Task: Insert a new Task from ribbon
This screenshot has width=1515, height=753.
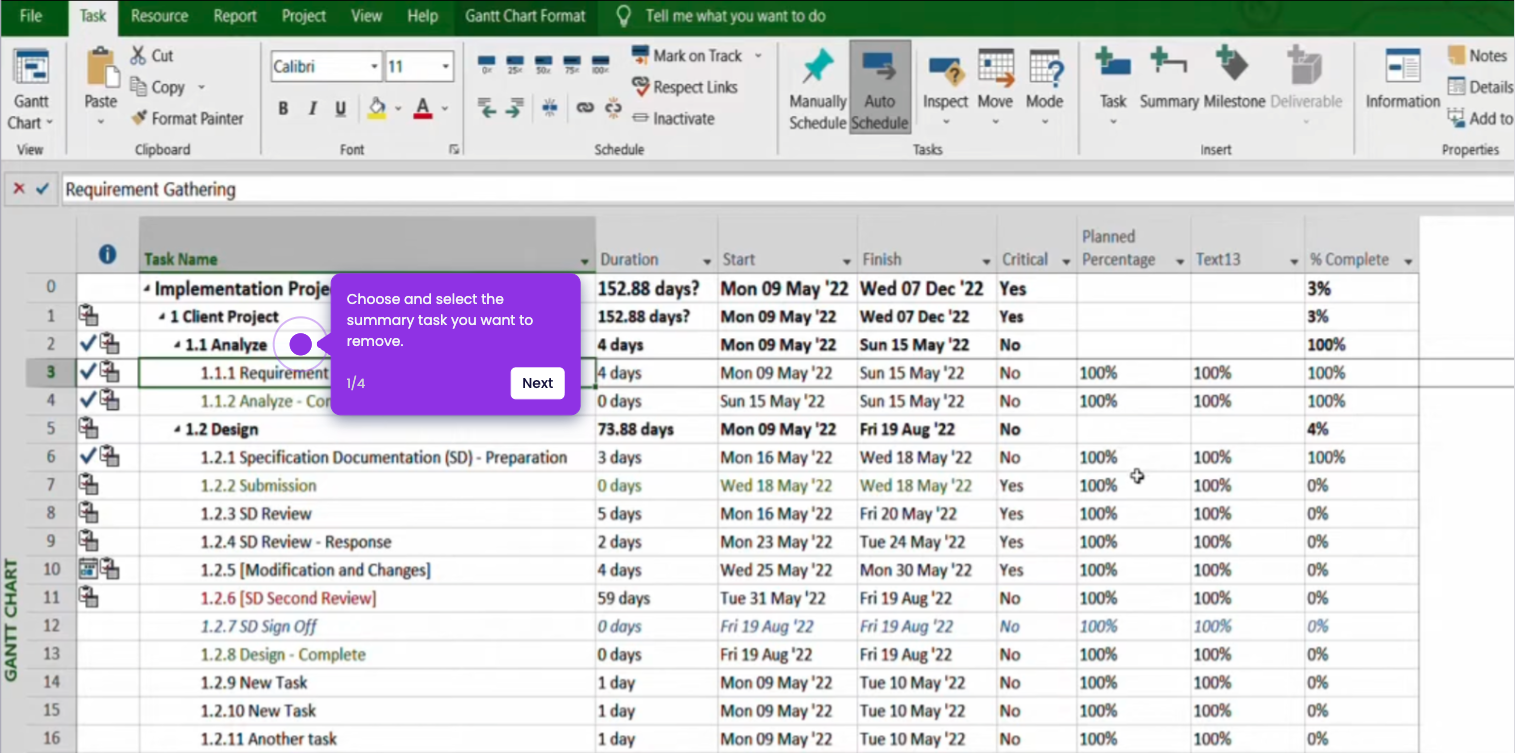Action: (x=1113, y=88)
